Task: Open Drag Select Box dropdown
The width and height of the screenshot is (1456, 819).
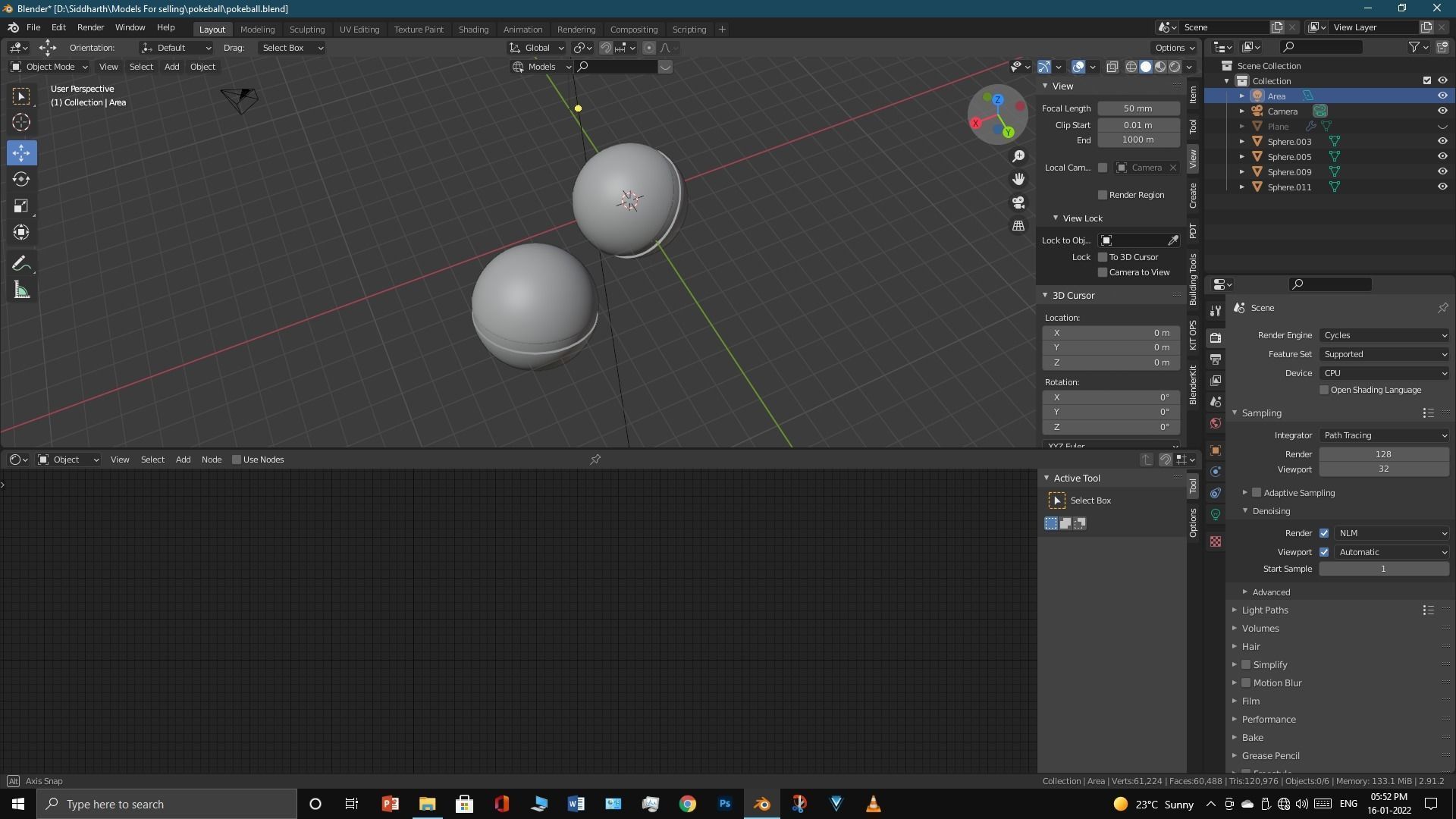Action: [x=292, y=48]
